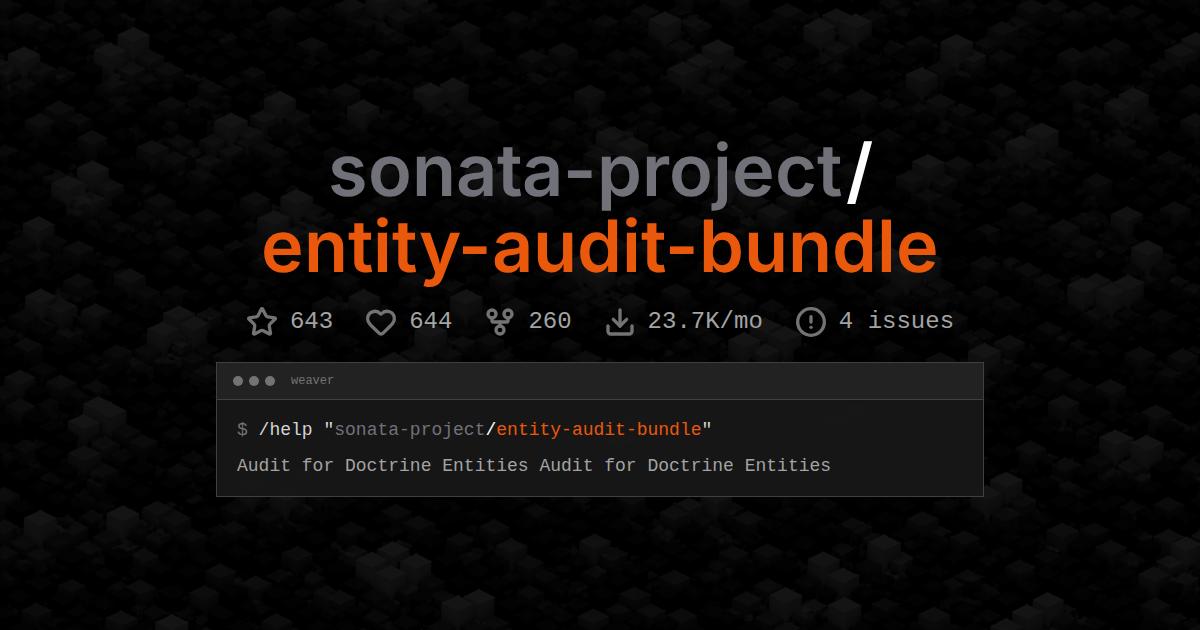Viewport: 1200px width, 630px height.
Task: Click the "23.7K/mo" downloads value
Action: click(705, 321)
